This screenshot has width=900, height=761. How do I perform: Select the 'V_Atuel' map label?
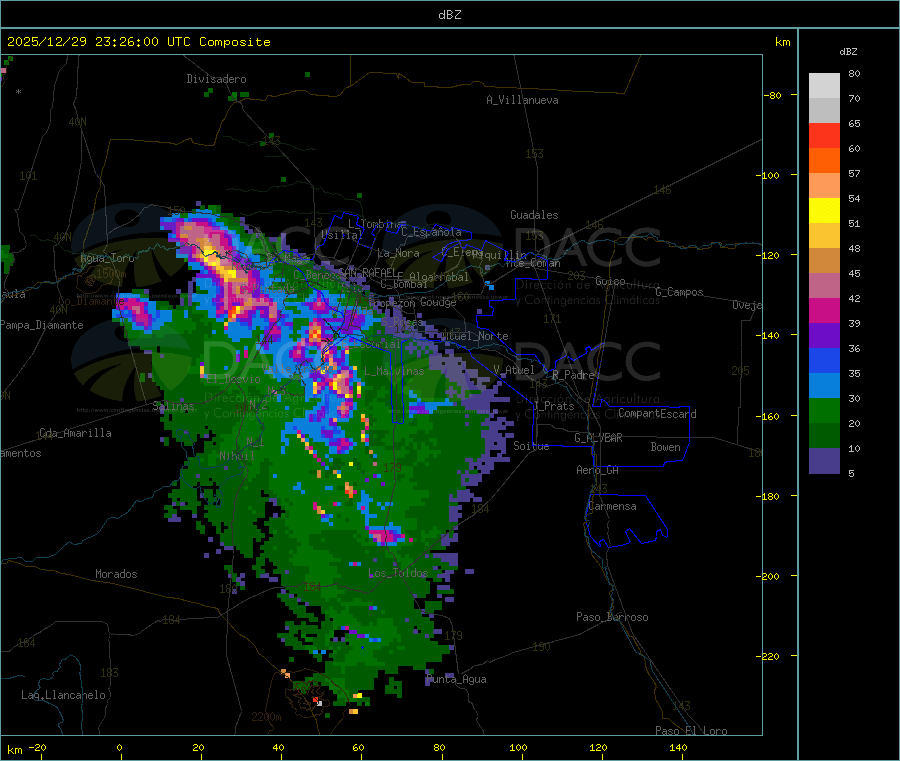(514, 370)
